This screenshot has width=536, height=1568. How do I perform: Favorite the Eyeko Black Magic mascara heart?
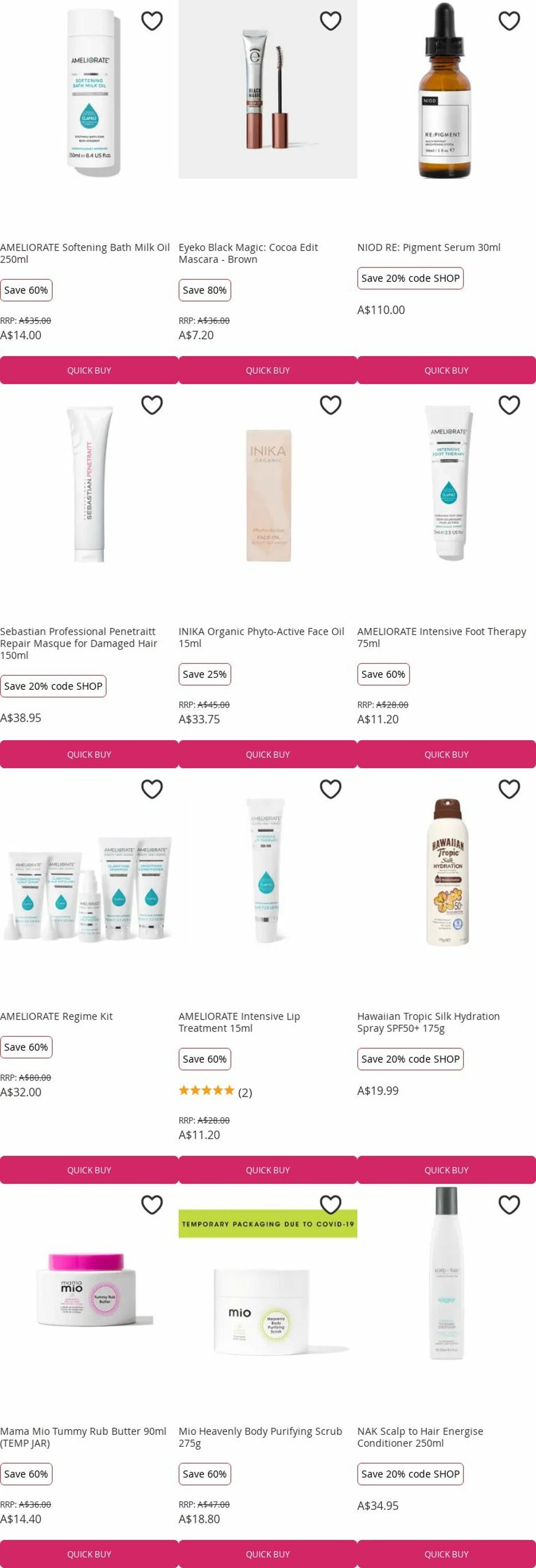330,21
